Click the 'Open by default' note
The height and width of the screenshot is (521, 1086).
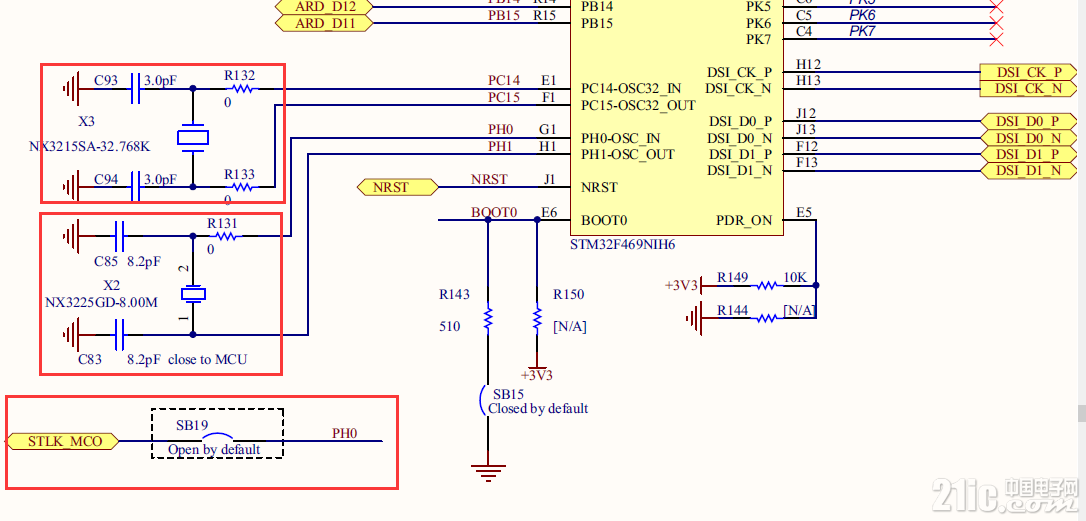click(214, 450)
